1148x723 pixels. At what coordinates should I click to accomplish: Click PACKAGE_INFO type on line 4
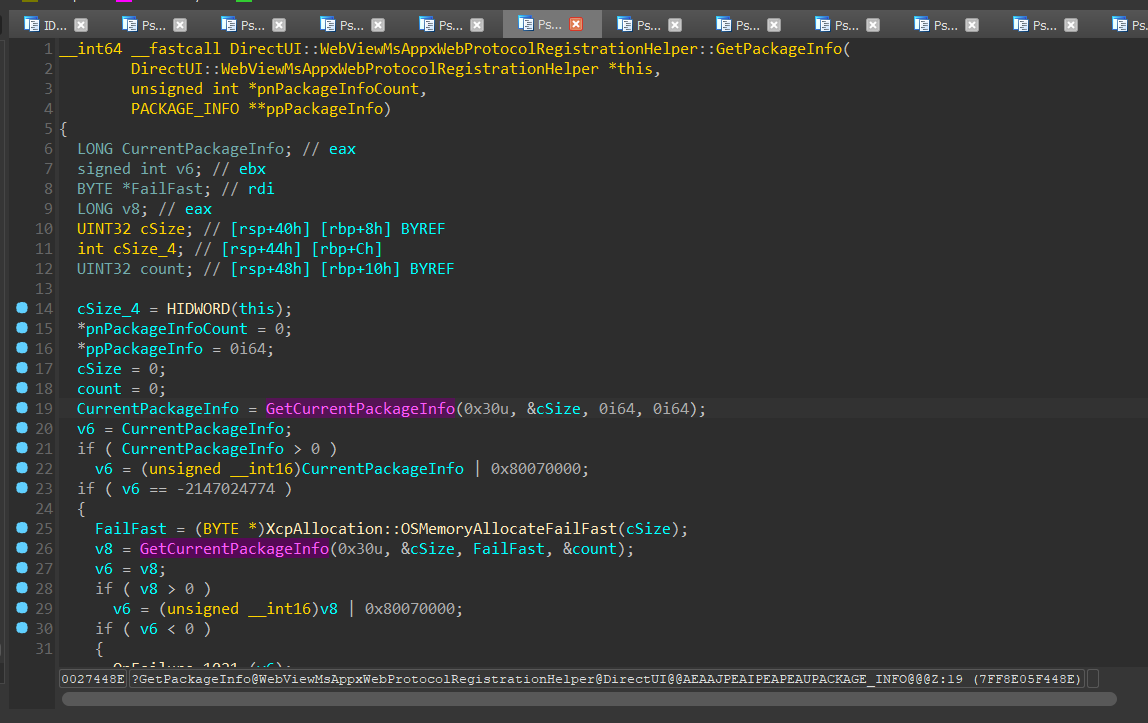click(185, 109)
